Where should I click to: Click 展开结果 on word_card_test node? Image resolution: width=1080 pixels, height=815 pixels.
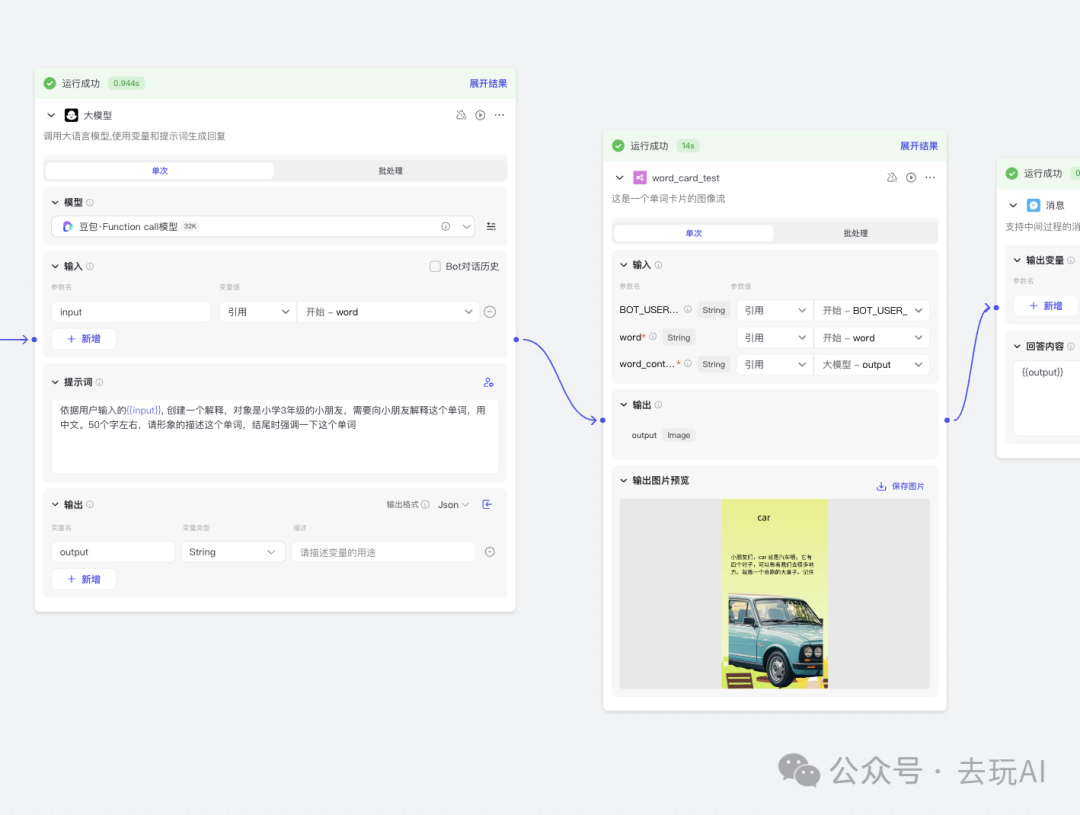(919, 146)
